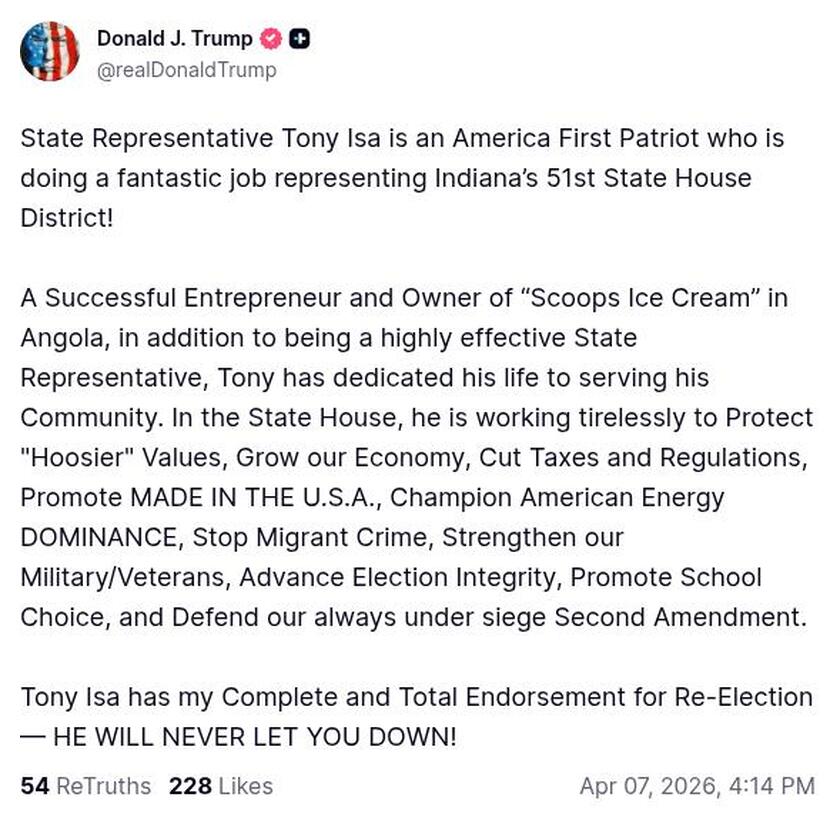Open the @realDonaldTrump handle
The height and width of the screenshot is (827, 840).
(190, 70)
